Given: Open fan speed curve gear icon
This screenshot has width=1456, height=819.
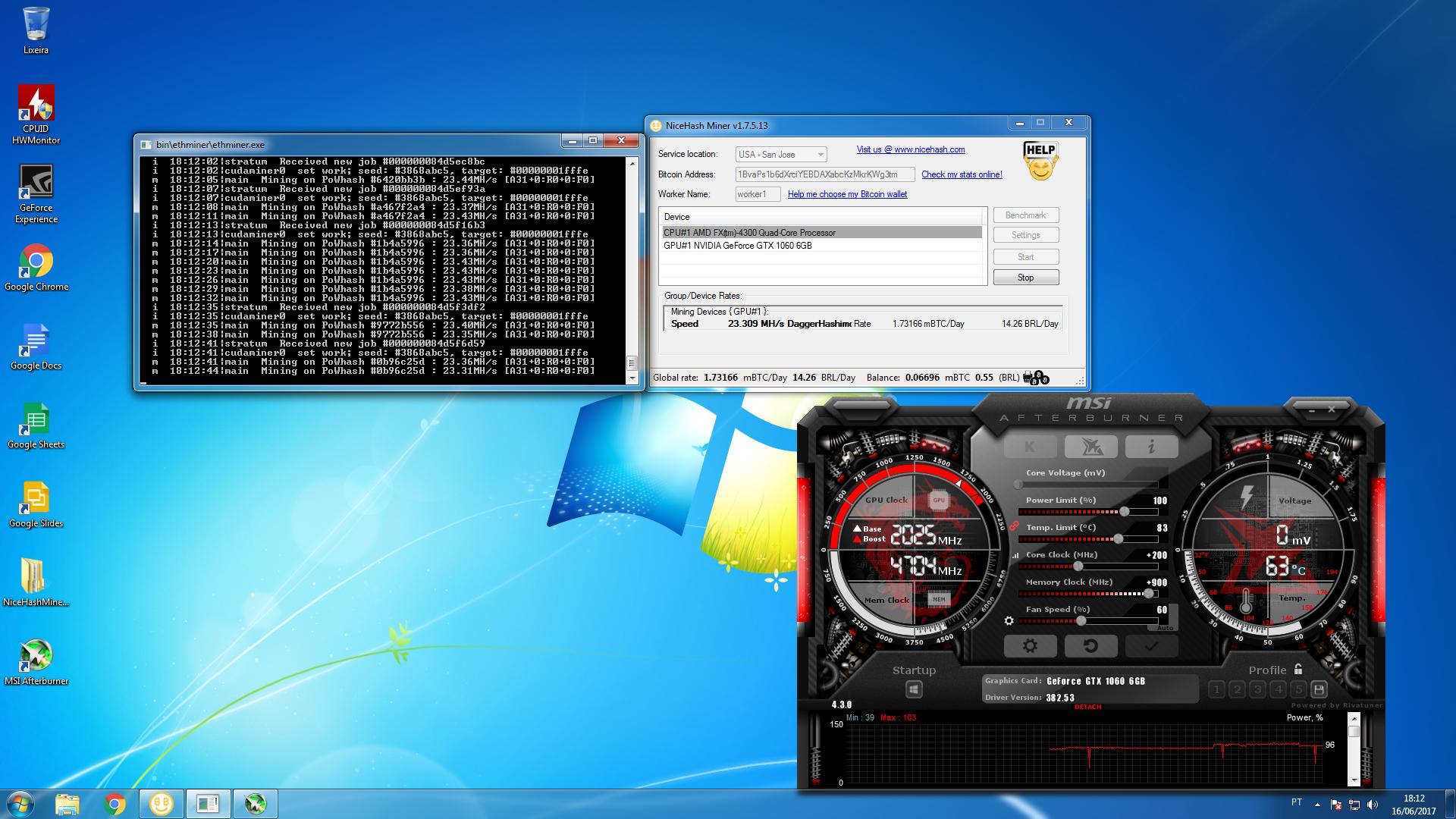Looking at the screenshot, I should (1009, 620).
